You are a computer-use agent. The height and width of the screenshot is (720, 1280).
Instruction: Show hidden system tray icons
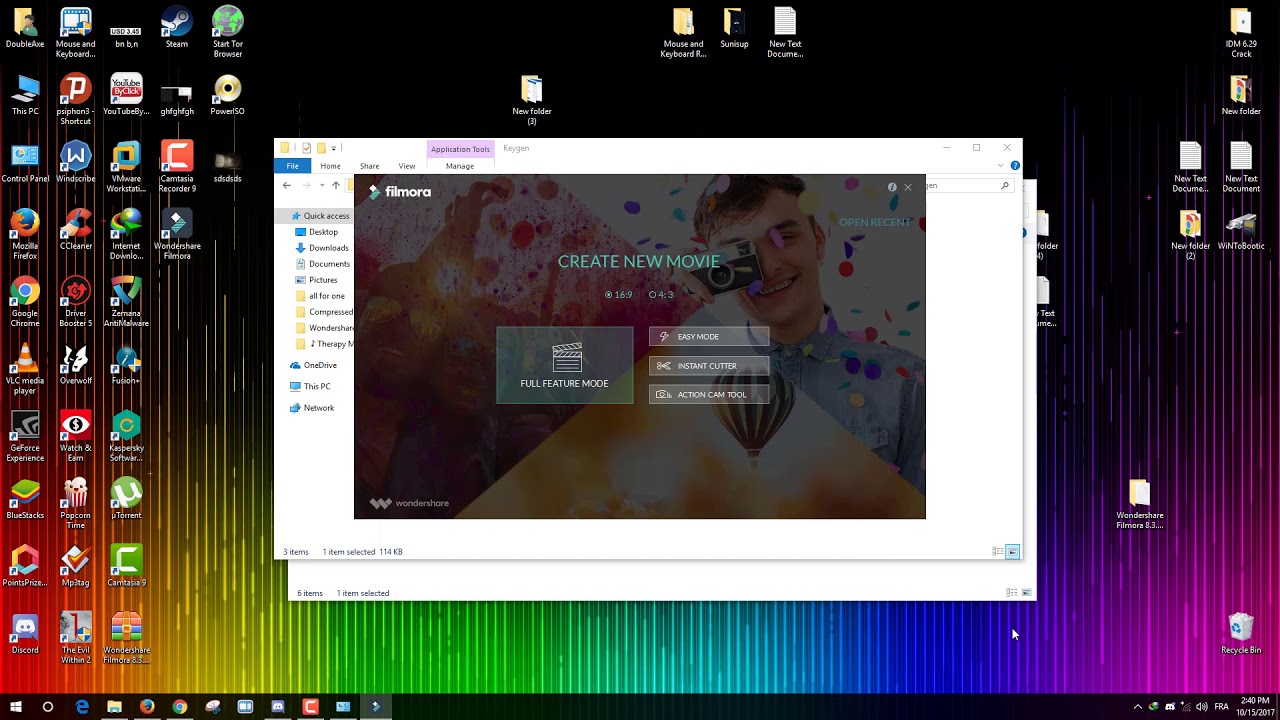click(x=1137, y=706)
